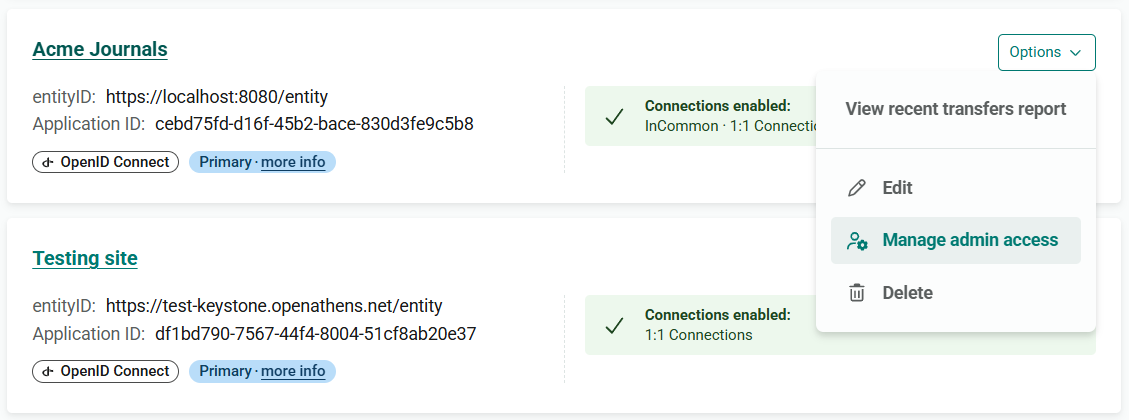Image resolution: width=1129 pixels, height=420 pixels.
Task: Select Manage admin access menu item
Action: tap(955, 241)
